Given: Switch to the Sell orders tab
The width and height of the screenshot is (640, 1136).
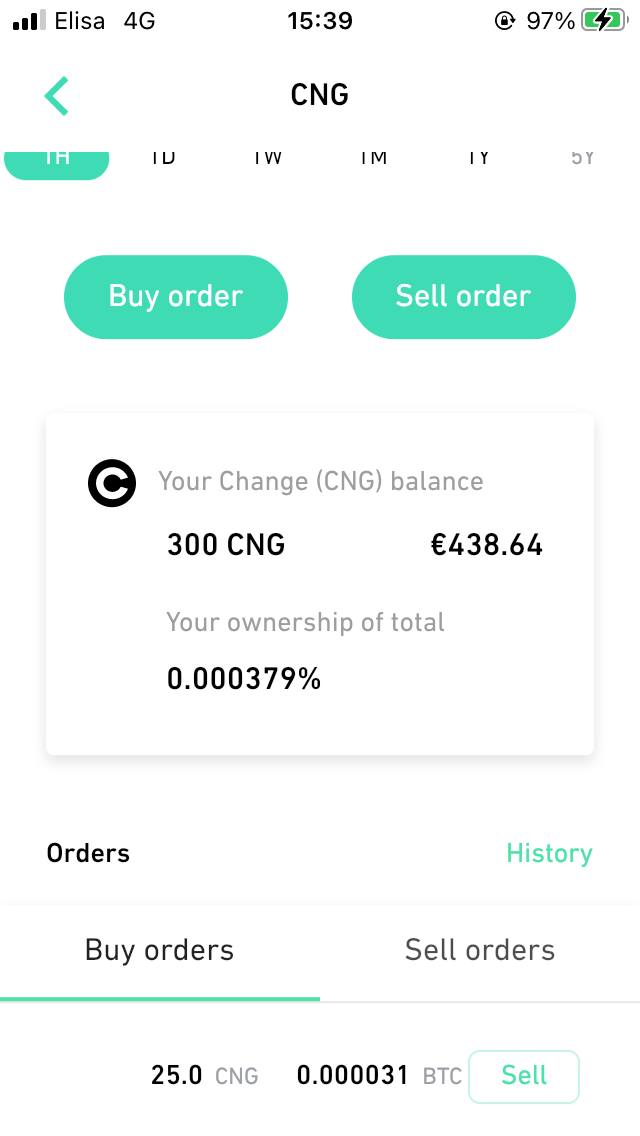Looking at the screenshot, I should [x=480, y=950].
